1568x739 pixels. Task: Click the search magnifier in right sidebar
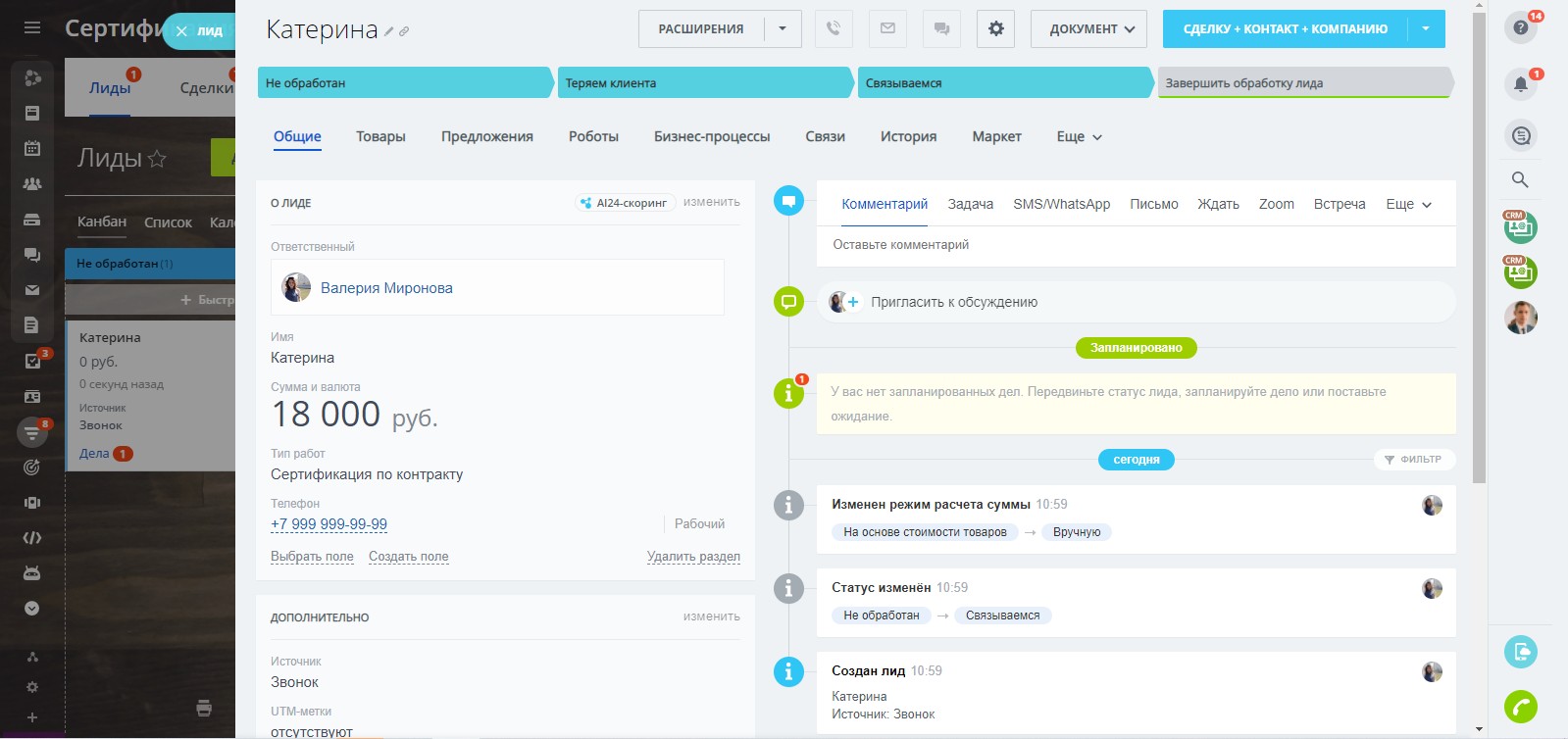(1520, 179)
